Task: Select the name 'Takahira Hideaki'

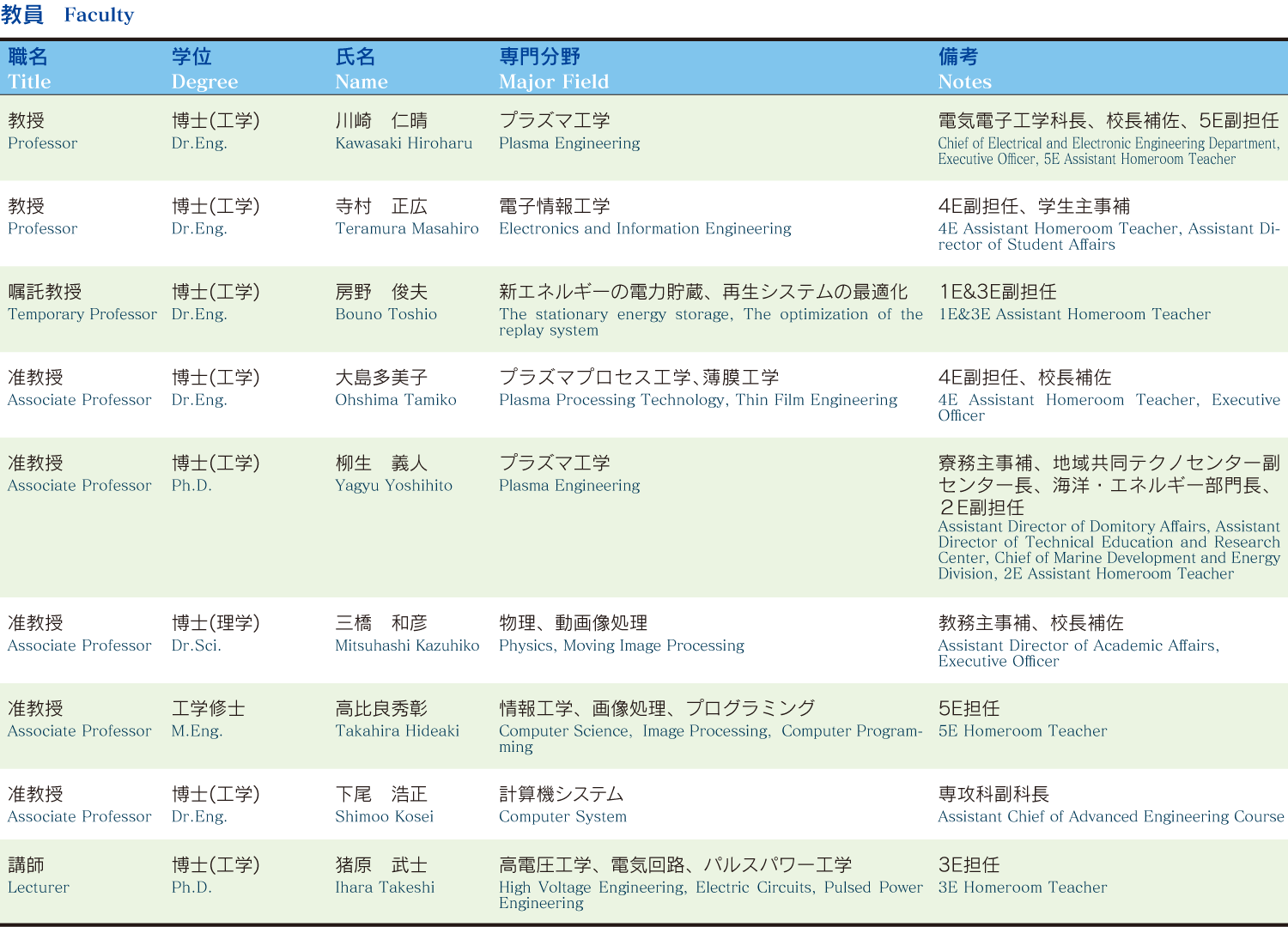Action: pyautogui.click(x=397, y=731)
